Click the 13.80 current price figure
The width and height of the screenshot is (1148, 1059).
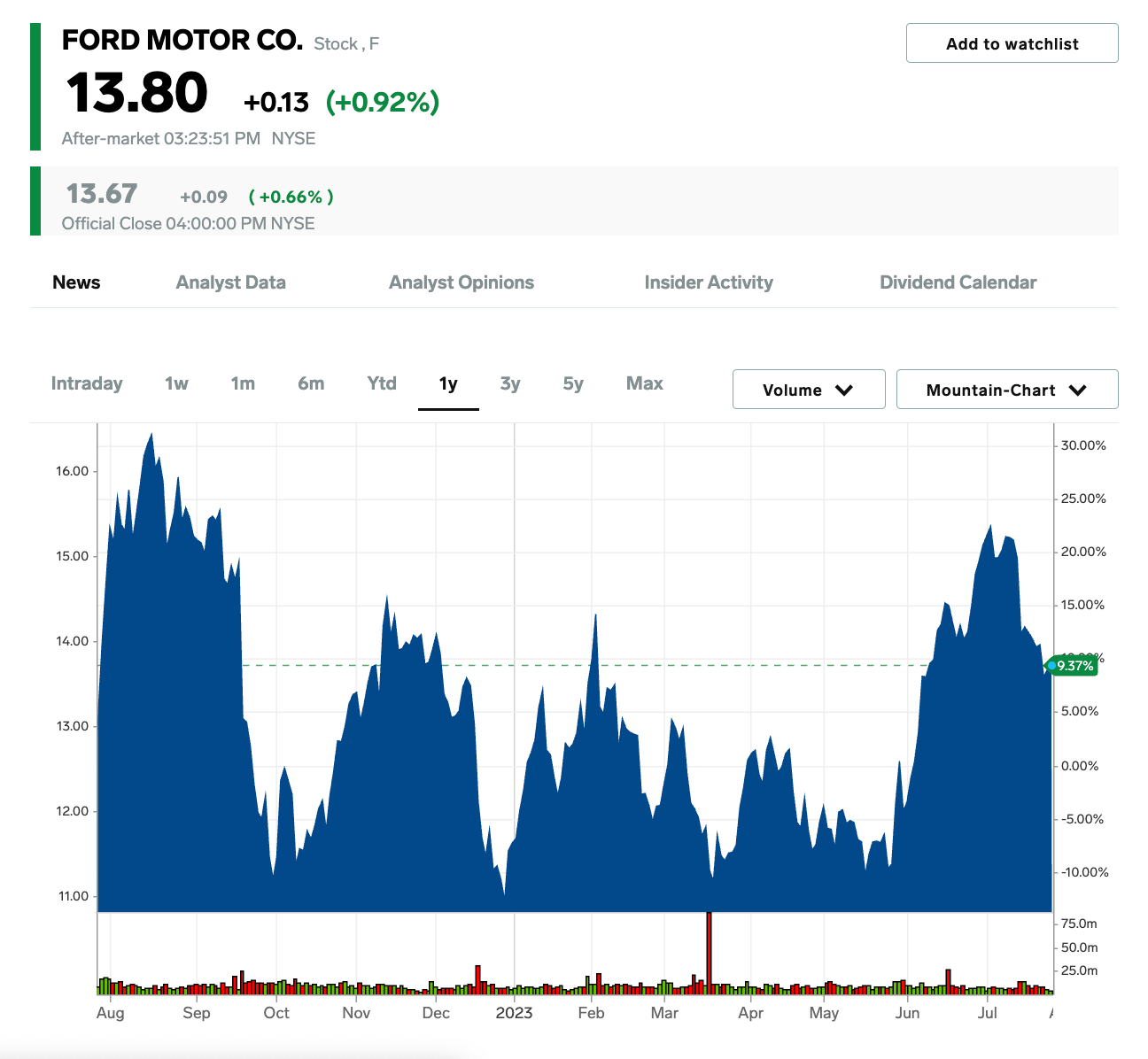(x=136, y=93)
